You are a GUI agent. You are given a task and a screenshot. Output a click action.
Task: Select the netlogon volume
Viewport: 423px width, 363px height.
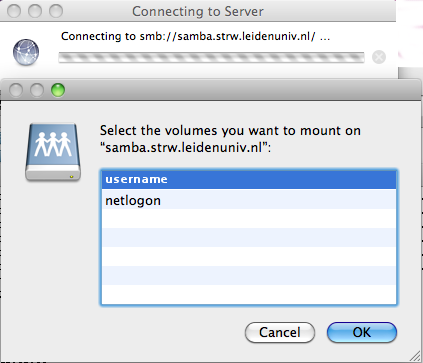click(x=249, y=200)
